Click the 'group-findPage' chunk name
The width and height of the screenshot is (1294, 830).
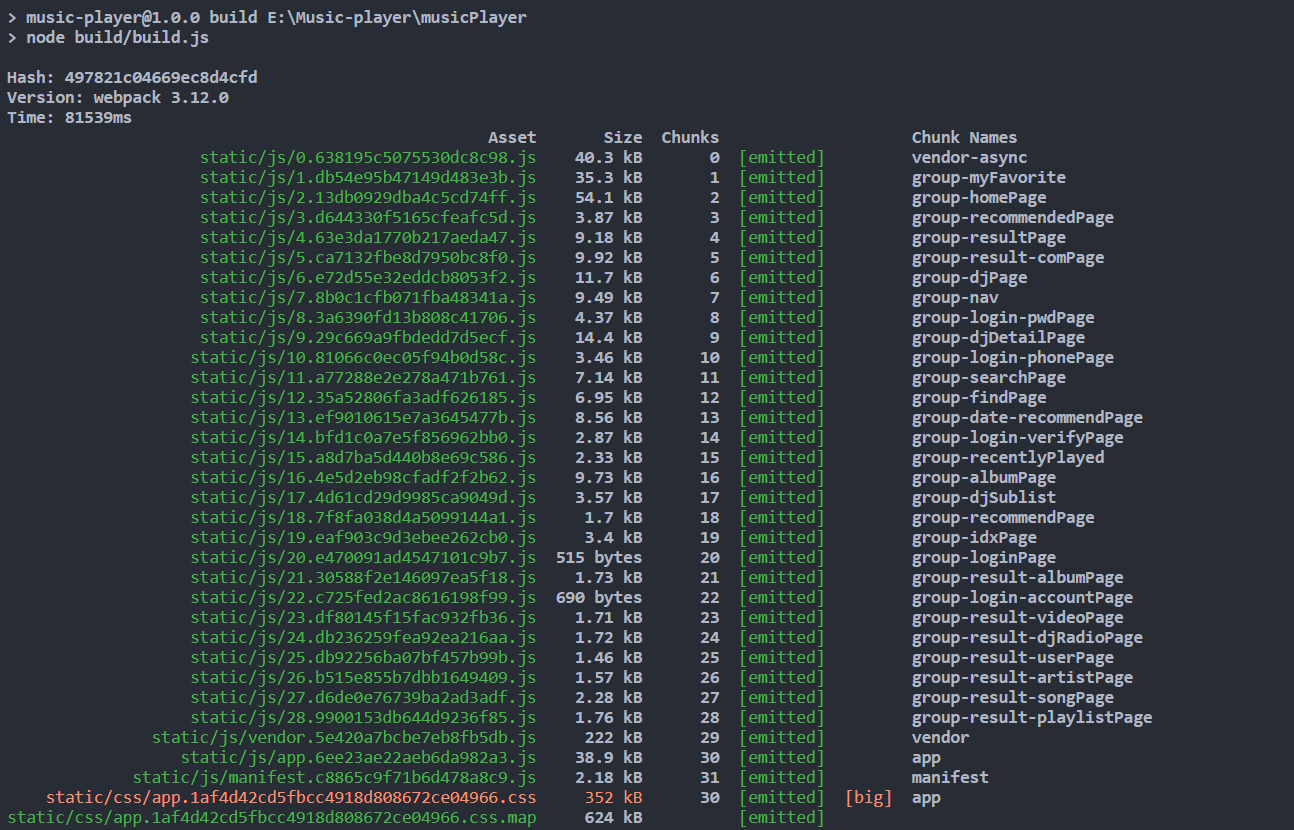(x=979, y=398)
